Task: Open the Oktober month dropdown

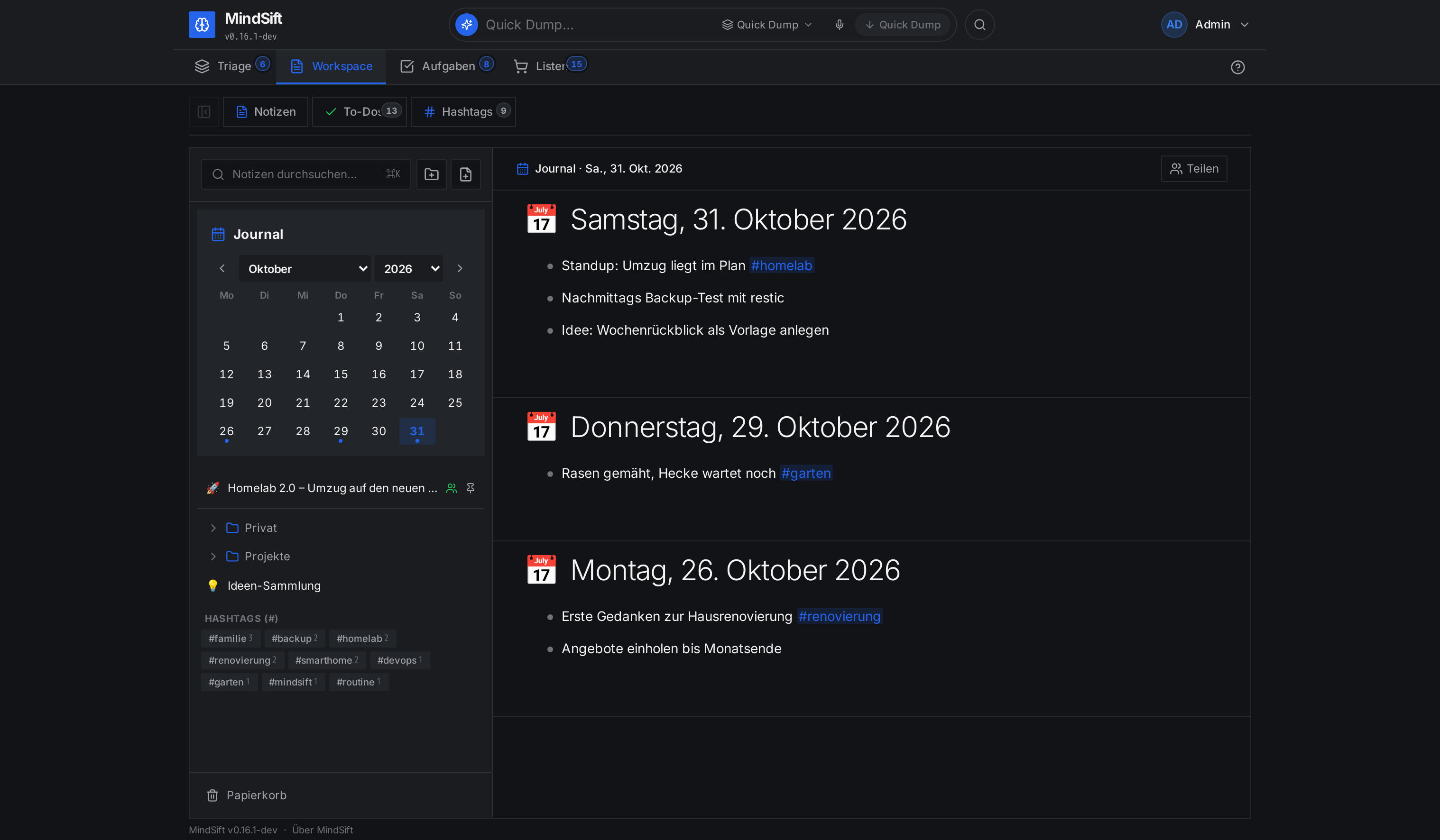Action: click(305, 269)
